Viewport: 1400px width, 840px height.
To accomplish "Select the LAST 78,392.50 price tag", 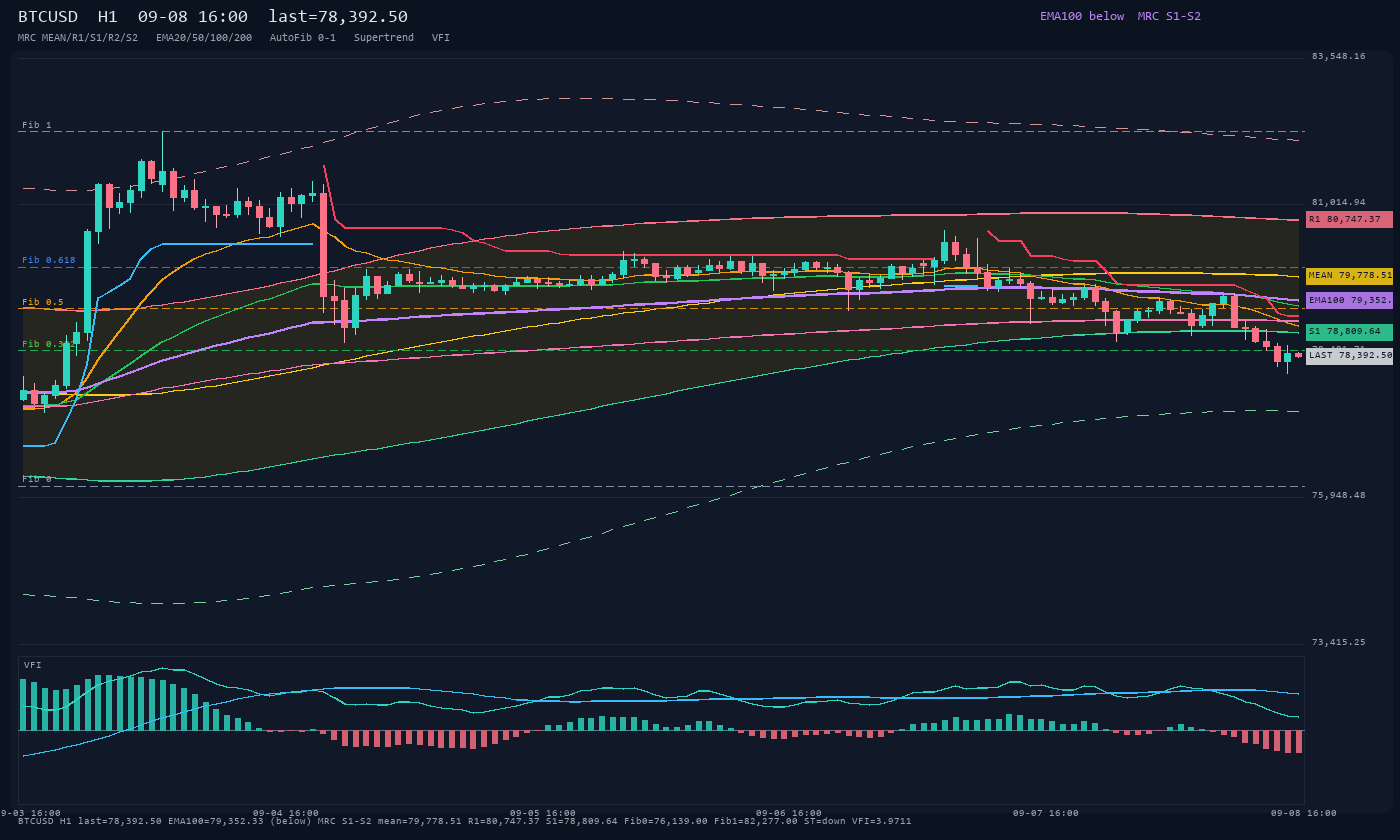I will pos(1349,355).
